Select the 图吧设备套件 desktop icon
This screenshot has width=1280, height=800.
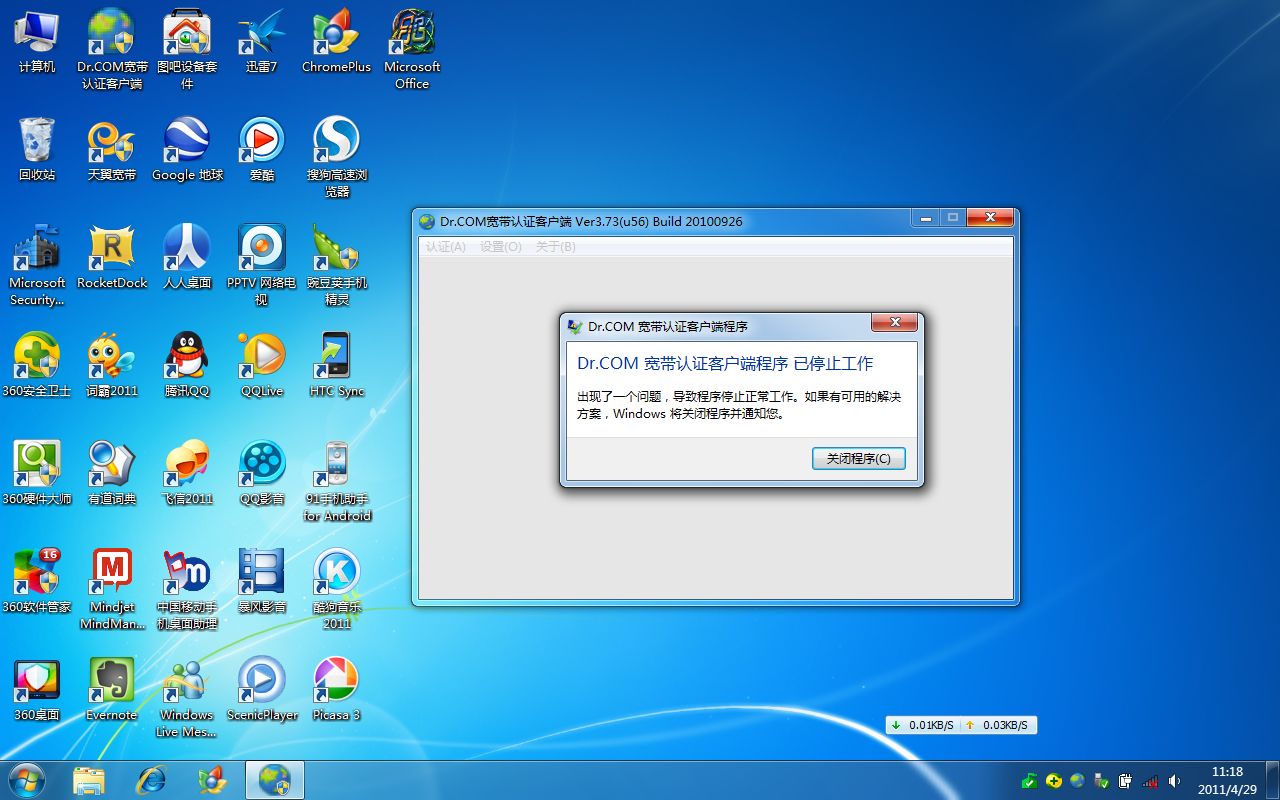point(187,50)
